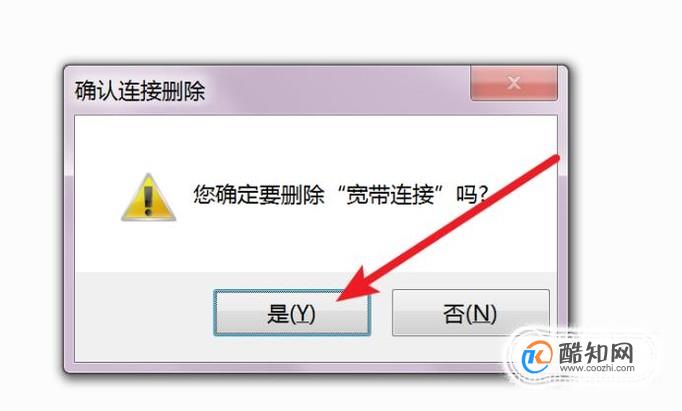This screenshot has height=411, width=682.
Task: Select the 确认连接删除 title text
Action: click(x=140, y=91)
